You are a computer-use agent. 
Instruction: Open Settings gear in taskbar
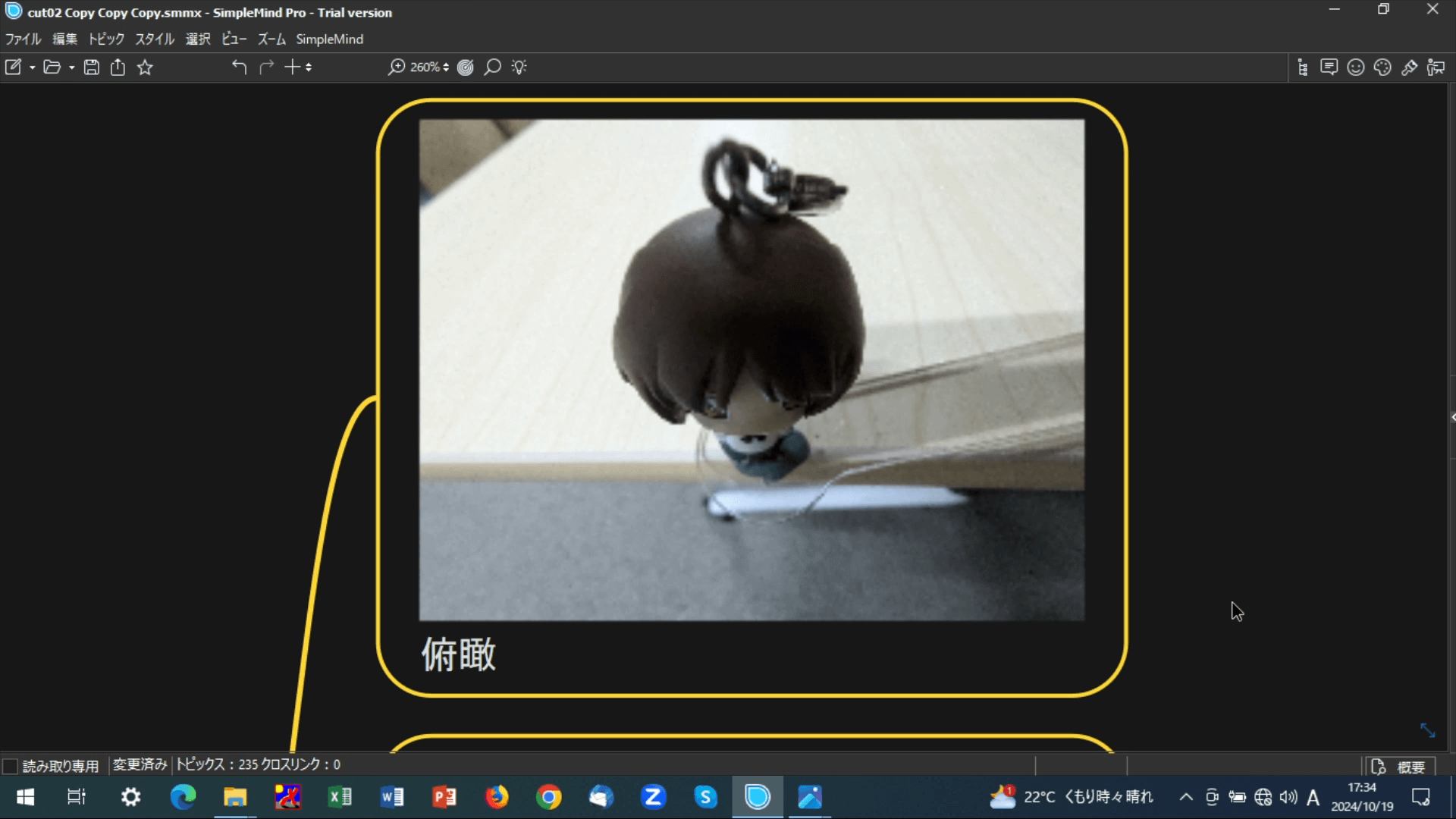click(130, 797)
